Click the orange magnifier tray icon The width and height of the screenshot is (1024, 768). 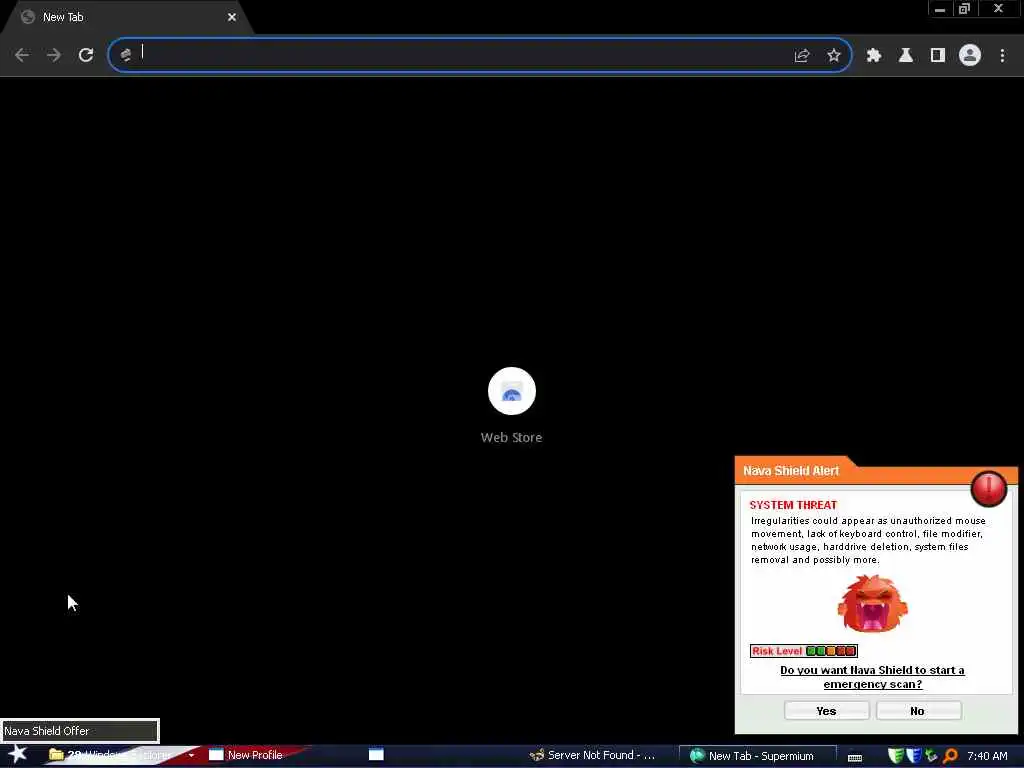click(950, 756)
